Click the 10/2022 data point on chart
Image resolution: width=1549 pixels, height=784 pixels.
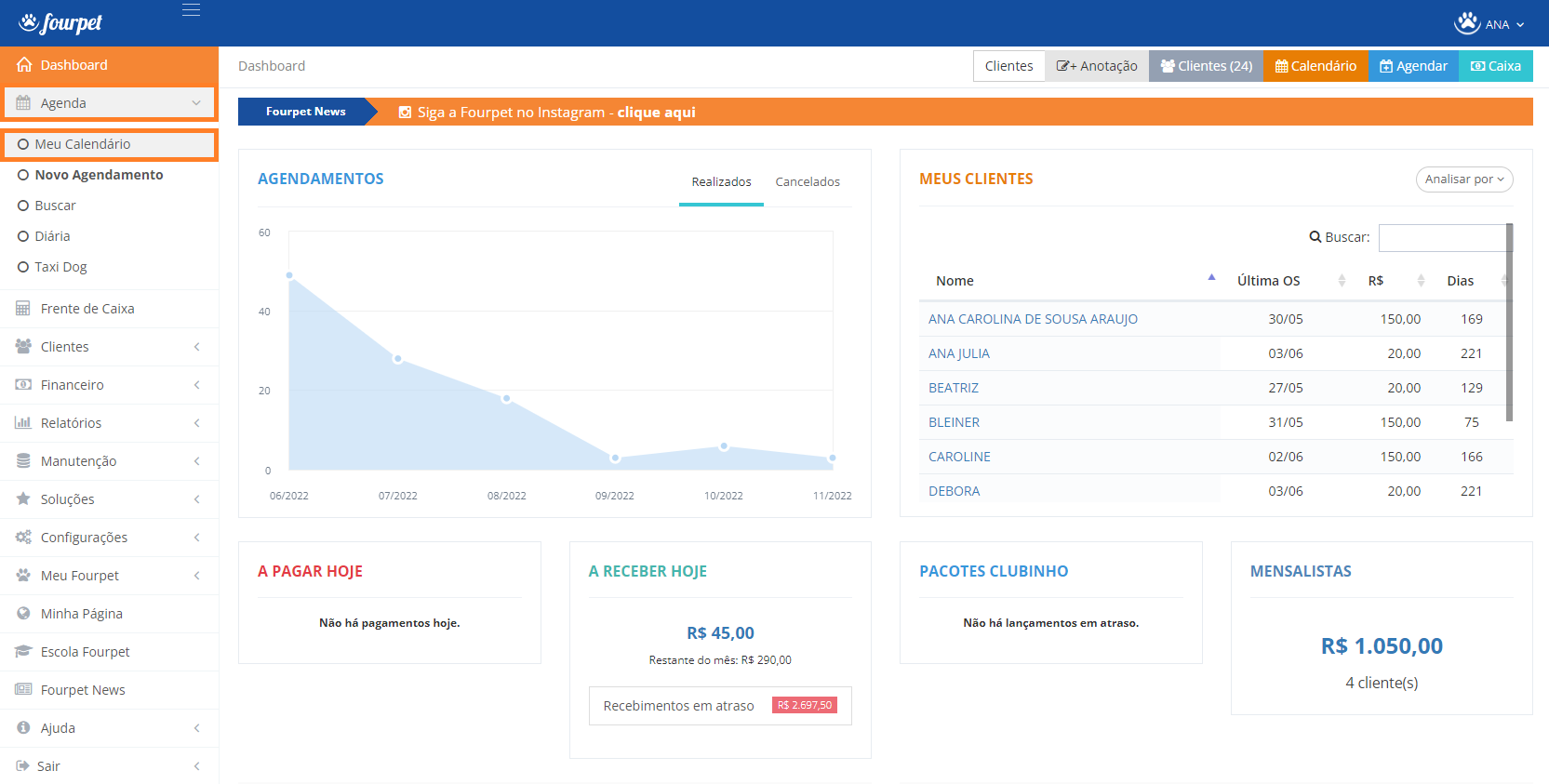(x=724, y=446)
